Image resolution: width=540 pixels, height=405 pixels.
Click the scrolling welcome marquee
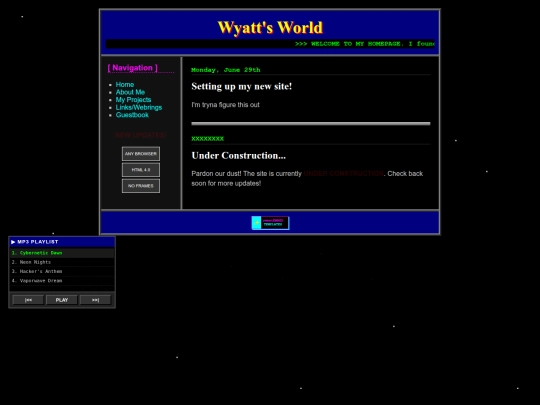270,44
